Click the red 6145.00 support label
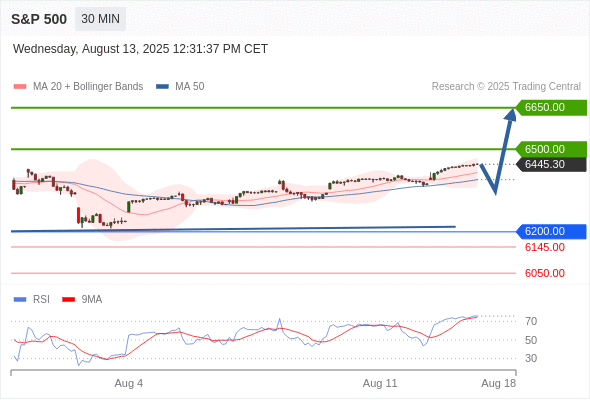 (x=545, y=248)
